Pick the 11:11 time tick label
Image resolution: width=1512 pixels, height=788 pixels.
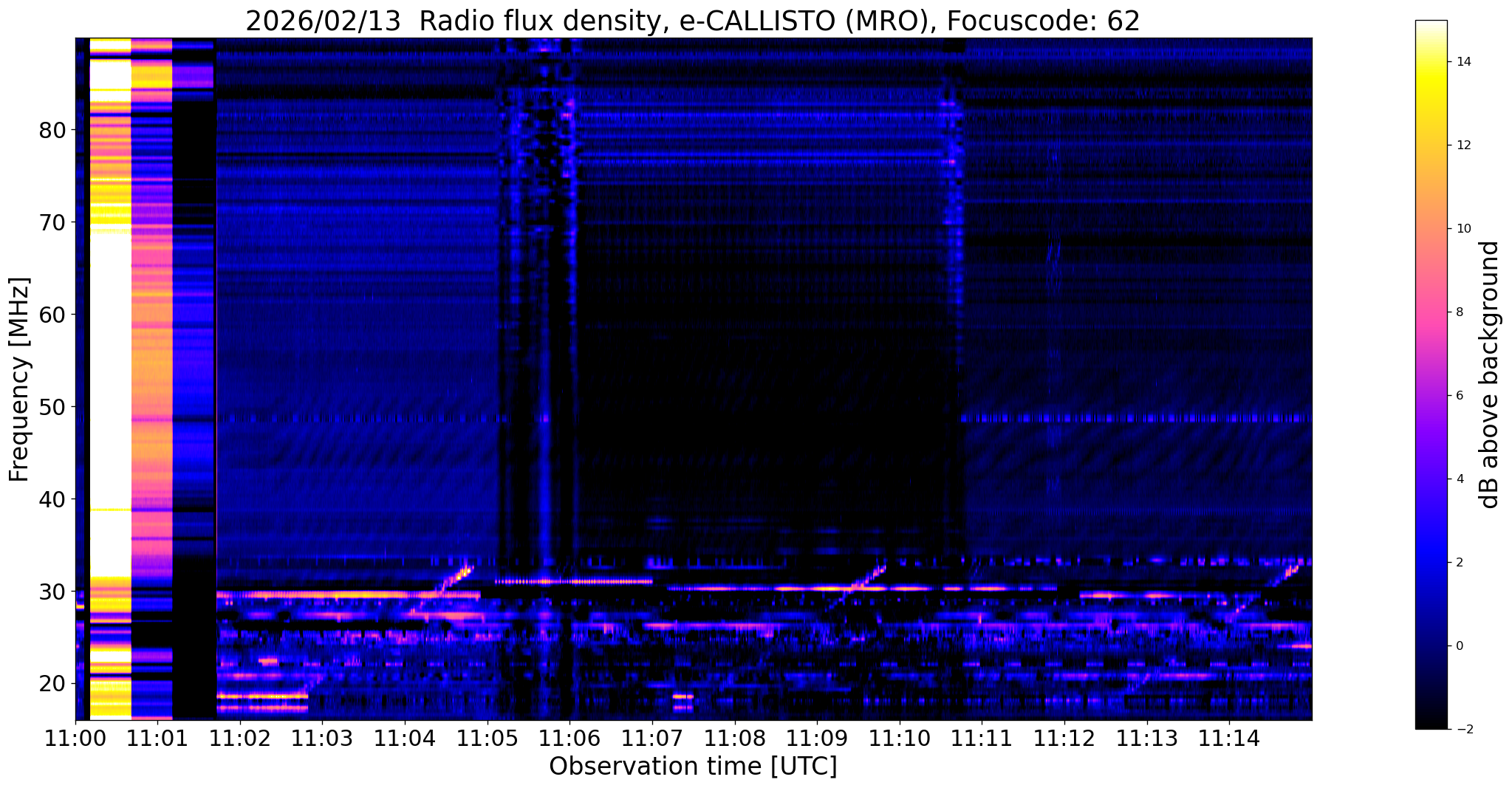click(x=982, y=738)
